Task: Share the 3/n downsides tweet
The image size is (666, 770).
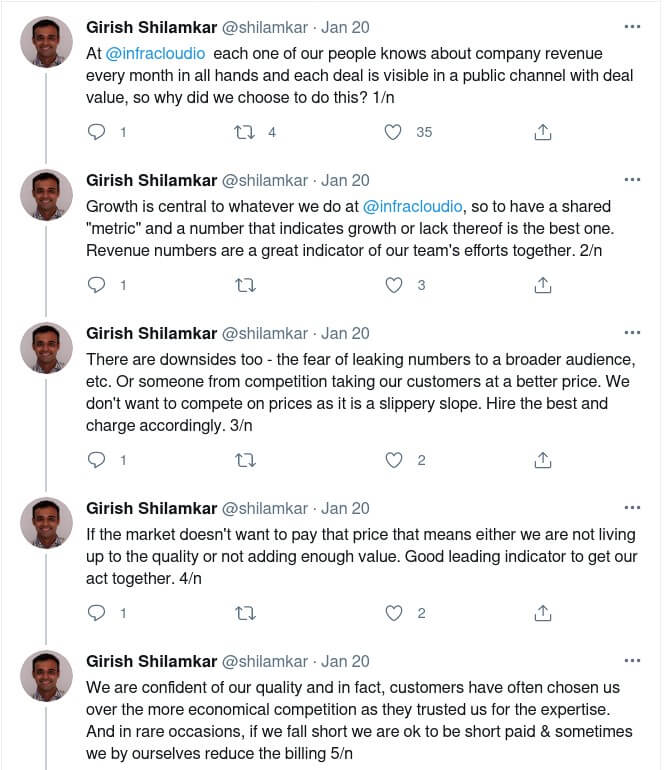Action: click(543, 460)
